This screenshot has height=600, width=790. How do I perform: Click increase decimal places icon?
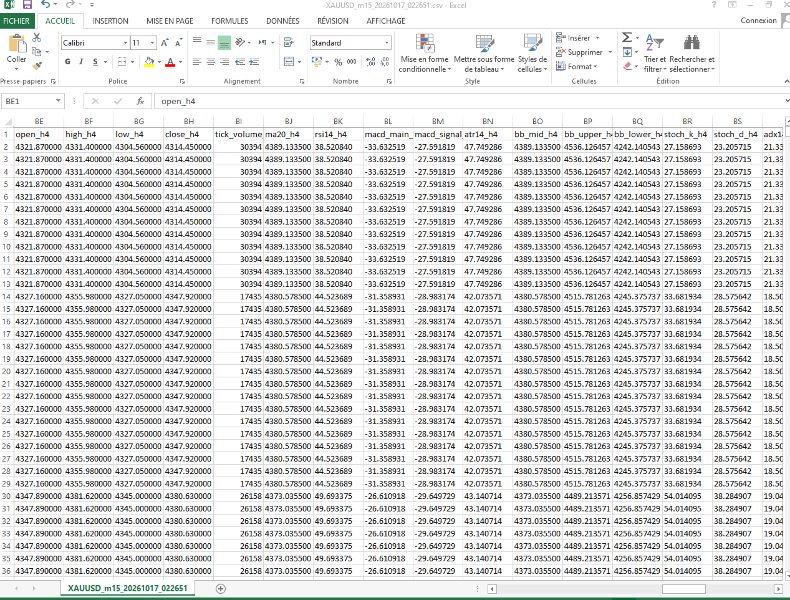(370, 62)
